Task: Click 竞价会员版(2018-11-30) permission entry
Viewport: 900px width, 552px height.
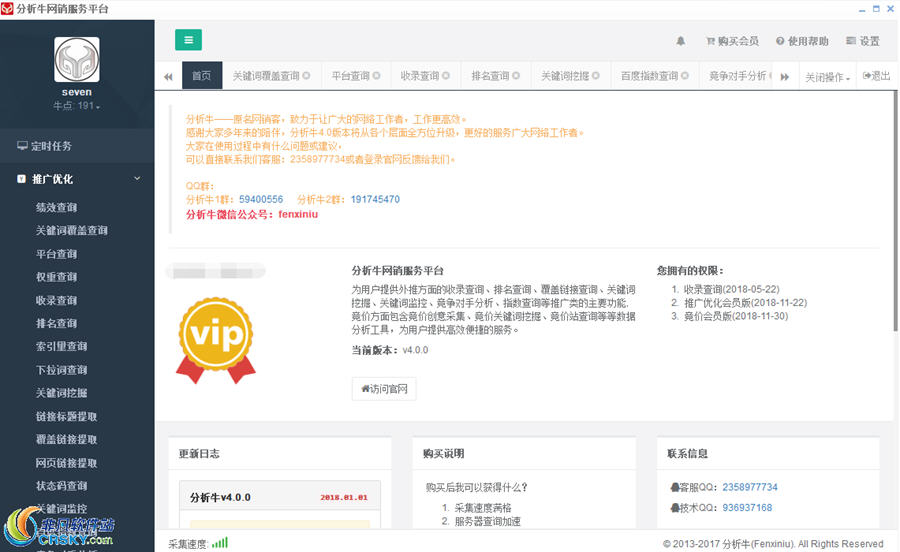Action: (x=736, y=316)
